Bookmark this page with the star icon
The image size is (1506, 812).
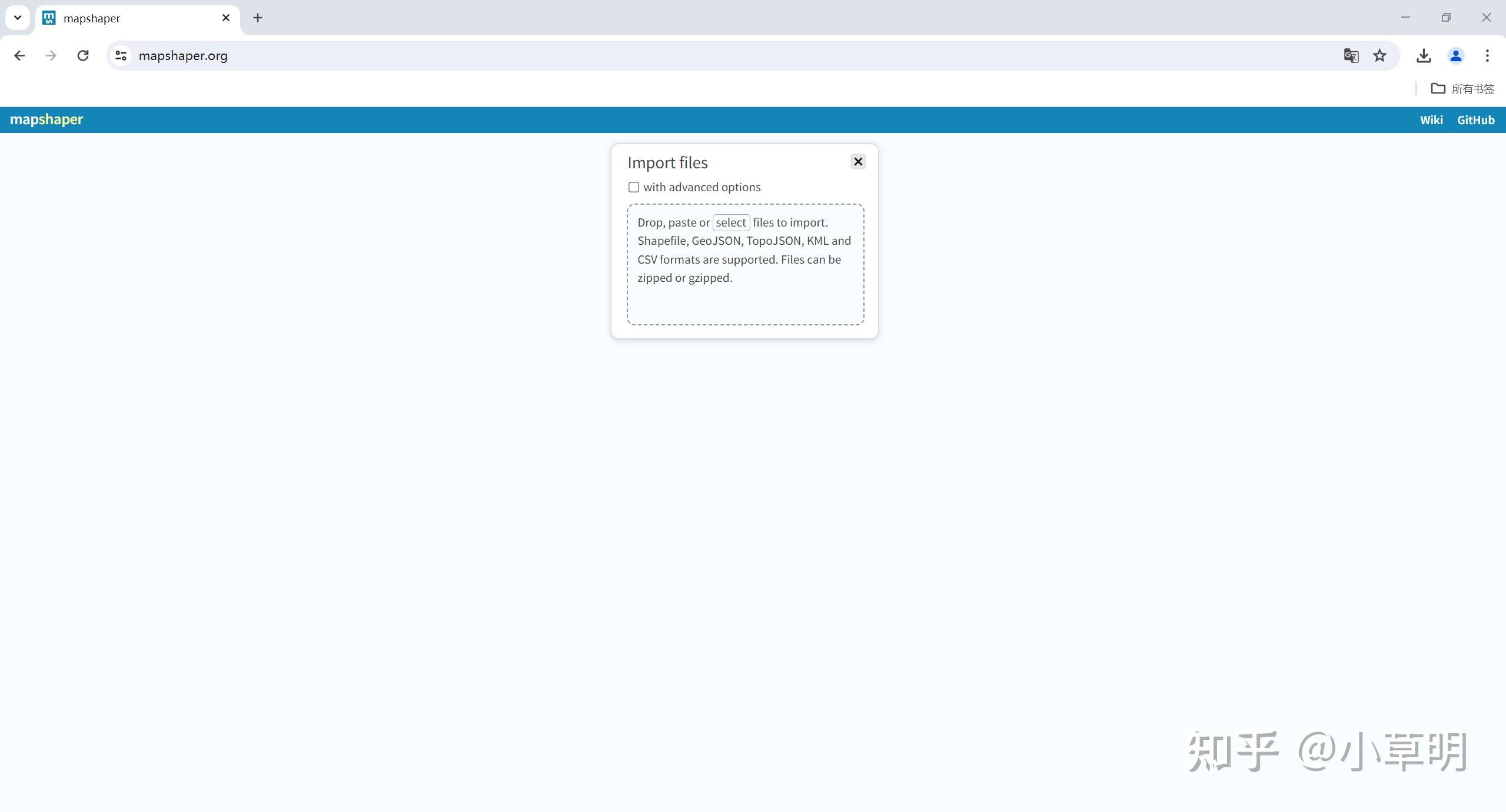pos(1379,55)
